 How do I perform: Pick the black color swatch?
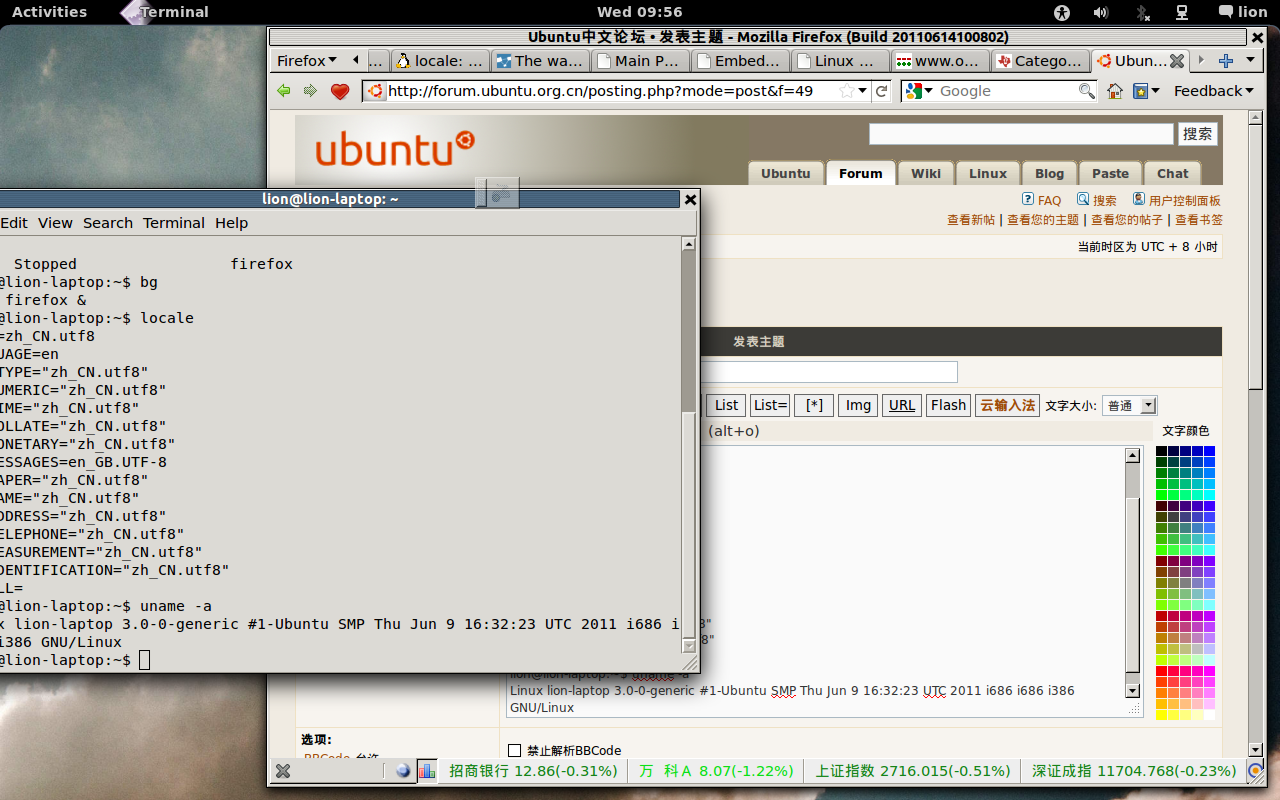(x=1161, y=451)
